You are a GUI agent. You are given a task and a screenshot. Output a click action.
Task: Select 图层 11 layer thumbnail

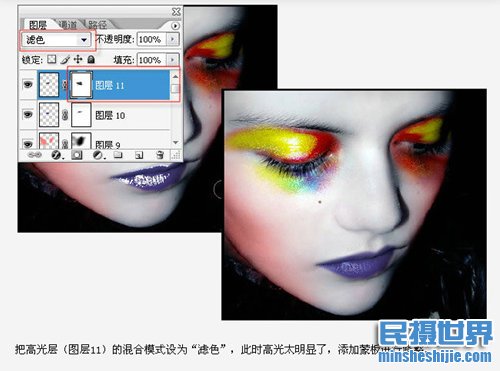coord(49,85)
